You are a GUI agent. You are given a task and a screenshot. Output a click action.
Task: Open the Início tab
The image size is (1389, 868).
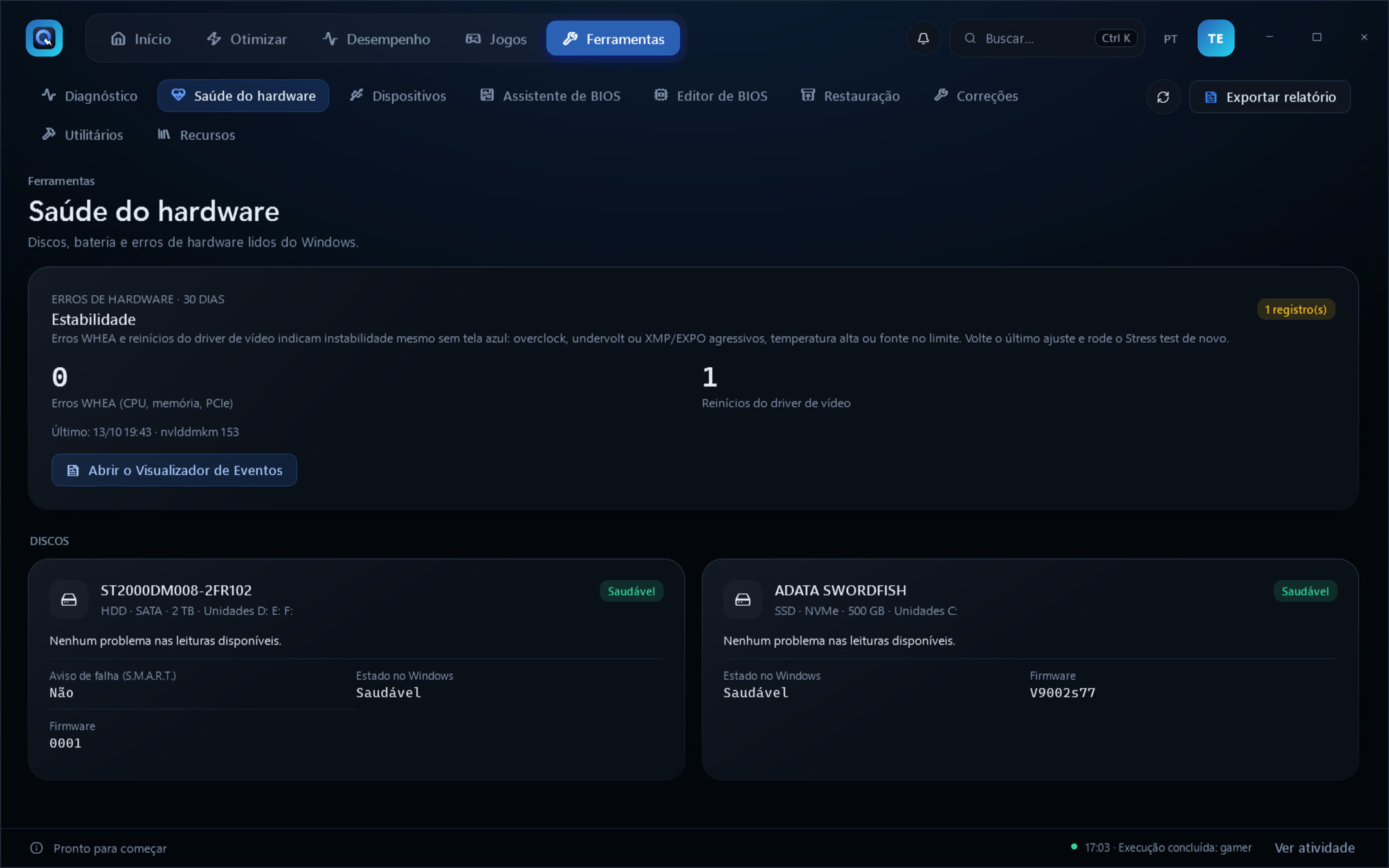[141, 39]
